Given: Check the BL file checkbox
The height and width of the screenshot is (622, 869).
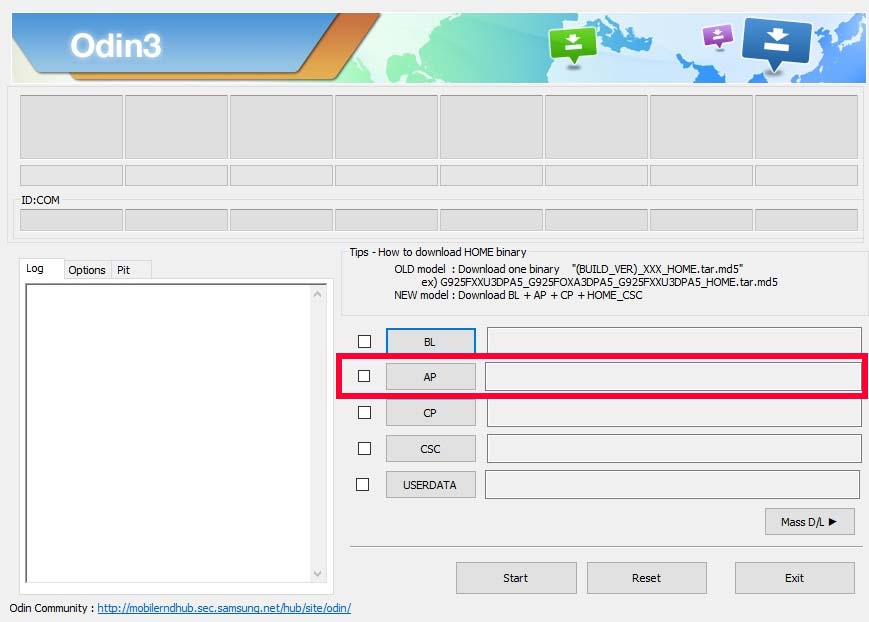Looking at the screenshot, I should [364, 341].
